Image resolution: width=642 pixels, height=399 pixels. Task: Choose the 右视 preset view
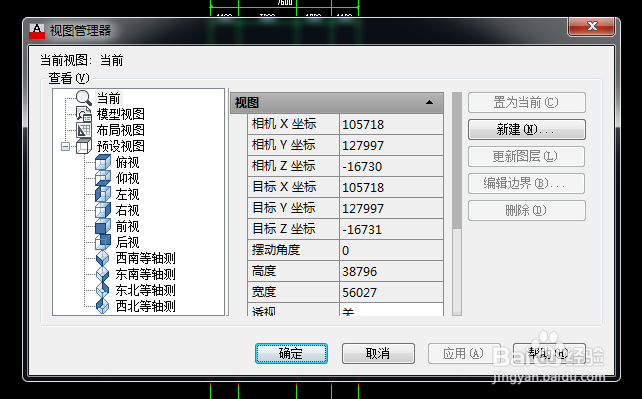127,210
